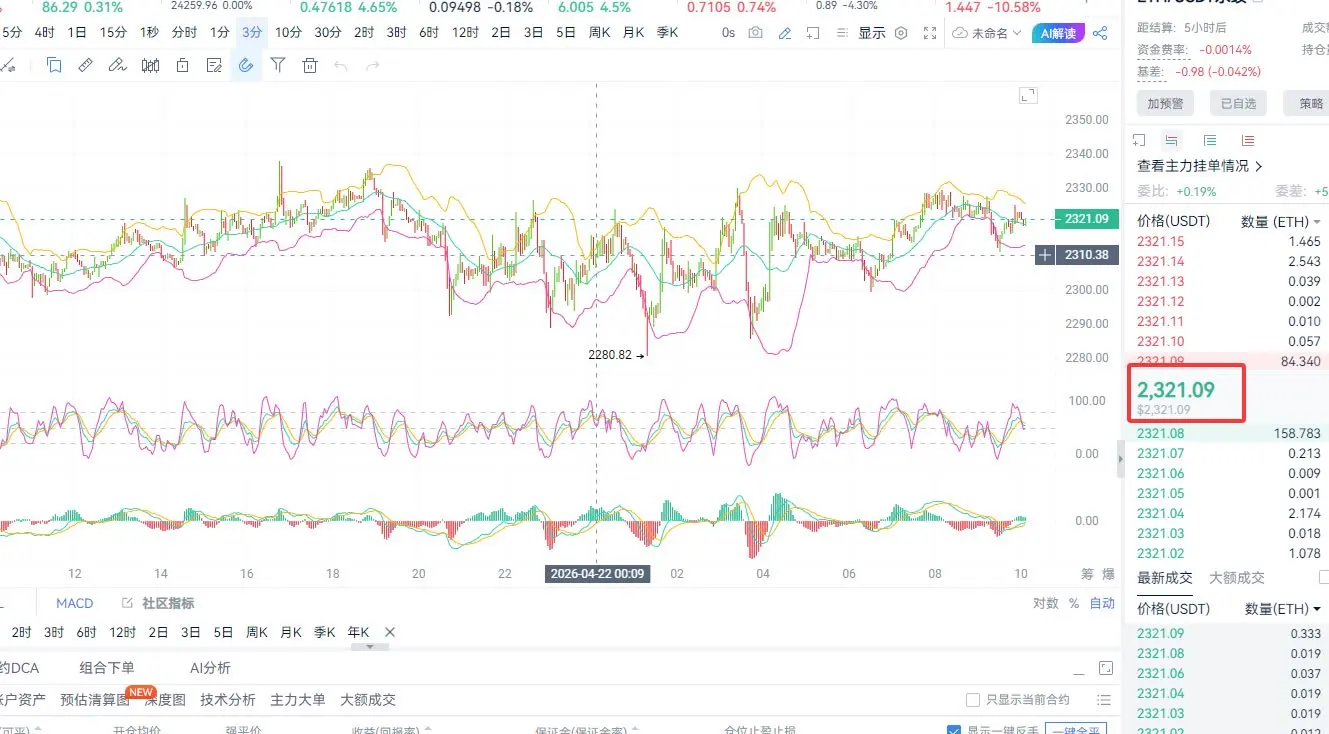Toggle the % percentage scale
Viewport: 1329px width, 734px height.
pyautogui.click(x=1074, y=603)
